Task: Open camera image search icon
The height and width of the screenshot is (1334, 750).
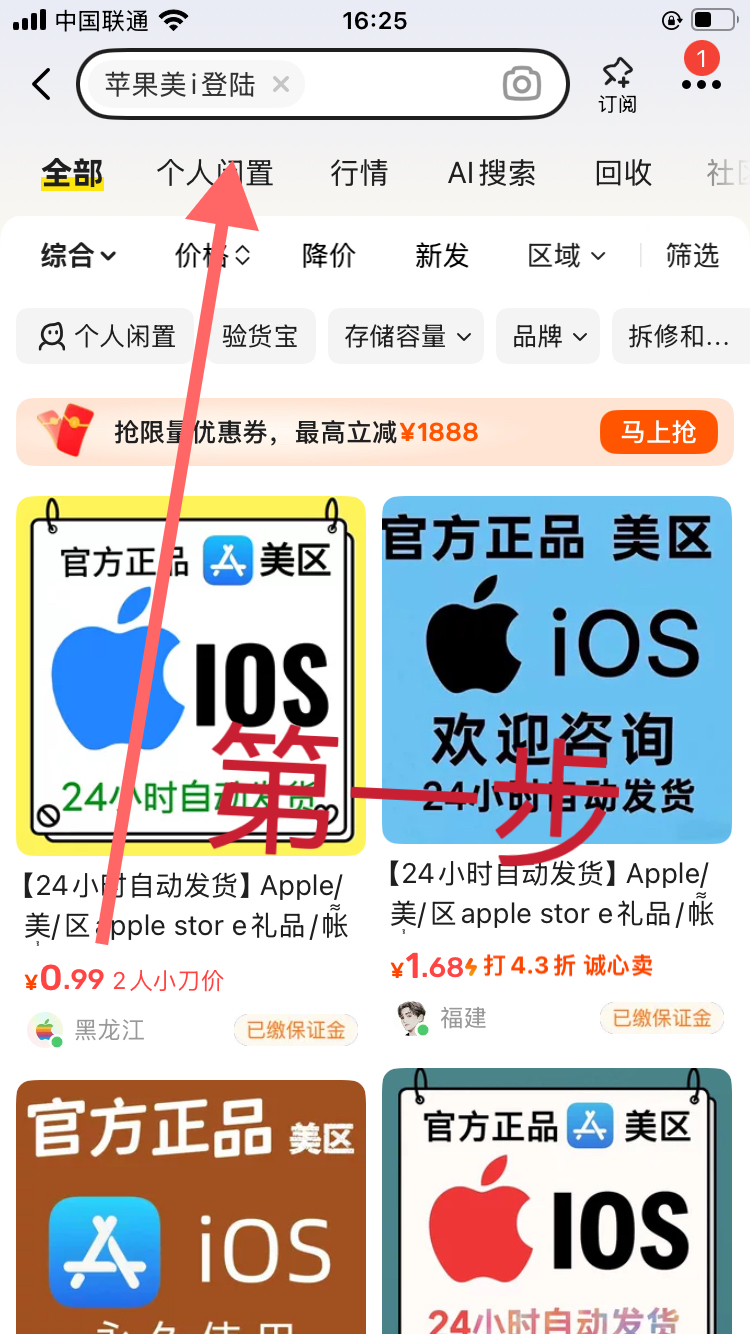Action: 521,85
